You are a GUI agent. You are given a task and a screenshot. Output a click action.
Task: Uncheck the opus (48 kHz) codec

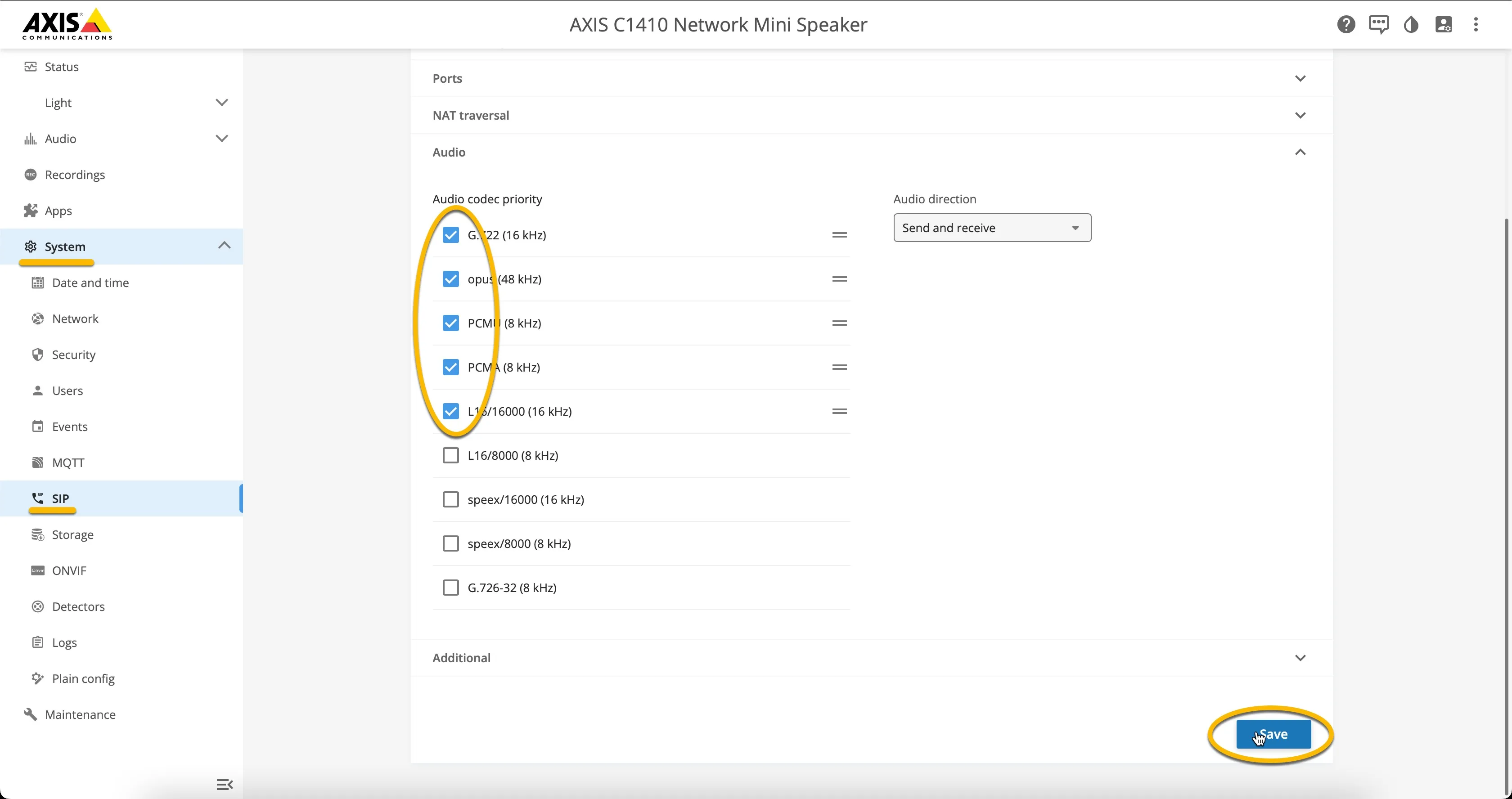(451, 278)
